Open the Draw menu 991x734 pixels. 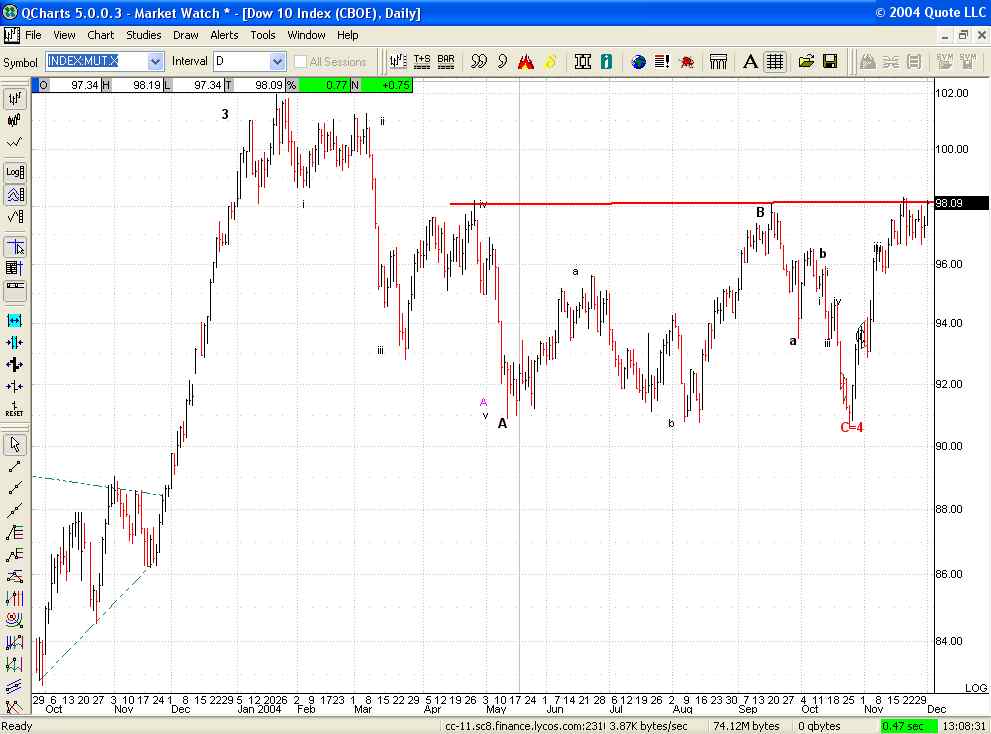[x=185, y=35]
